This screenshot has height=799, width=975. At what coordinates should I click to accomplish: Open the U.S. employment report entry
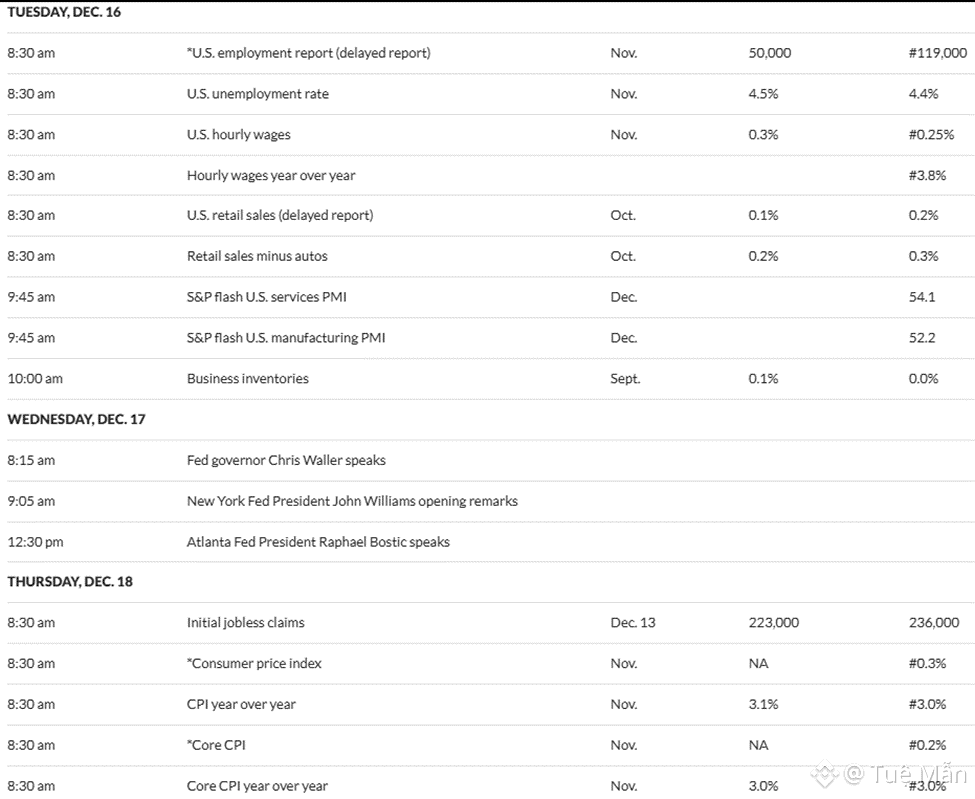(x=308, y=53)
